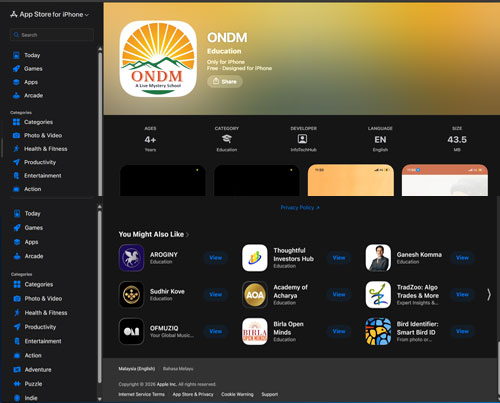This screenshot has height=403, width=500.
Task: Click Entertainment icon in lower sidebar
Action: point(17,341)
